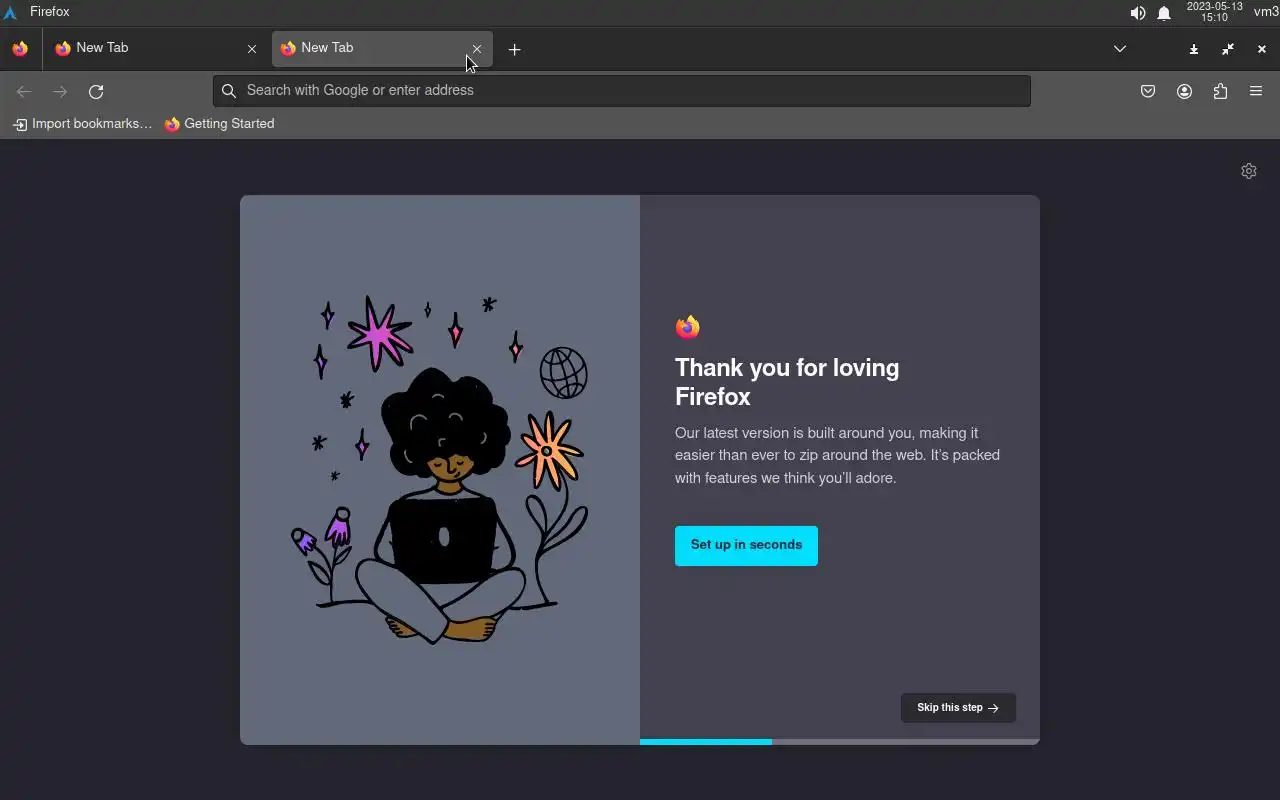Screen dimensions: 1280x800
Task: Click the date and time clock
Action: [x=1214, y=12]
